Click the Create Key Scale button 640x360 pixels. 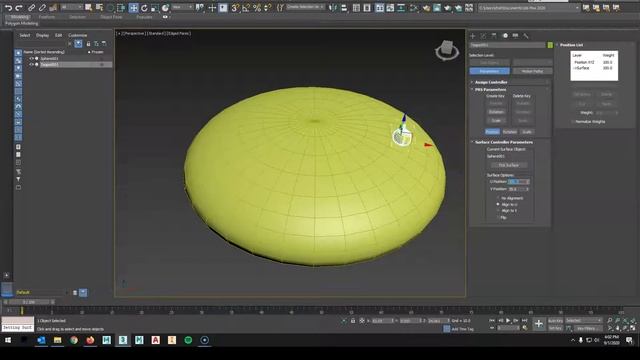(496, 120)
